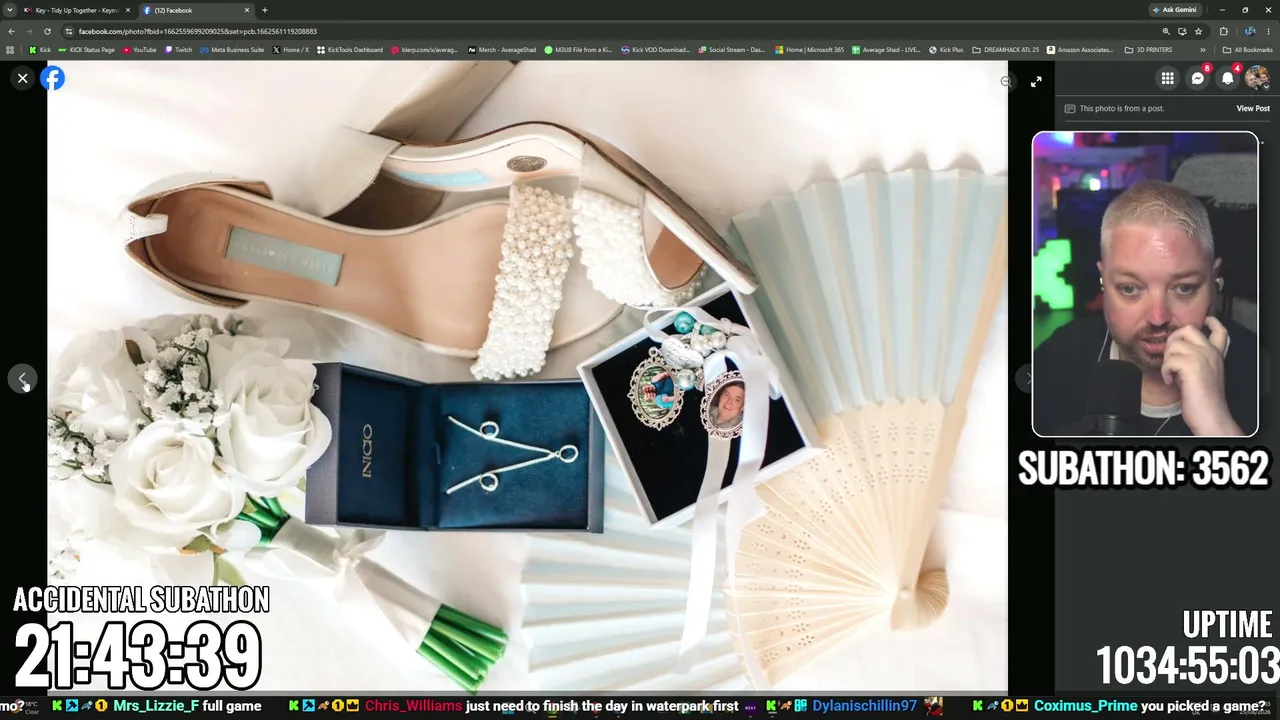Open the Home | Microsoft 365 bookmark

point(809,50)
